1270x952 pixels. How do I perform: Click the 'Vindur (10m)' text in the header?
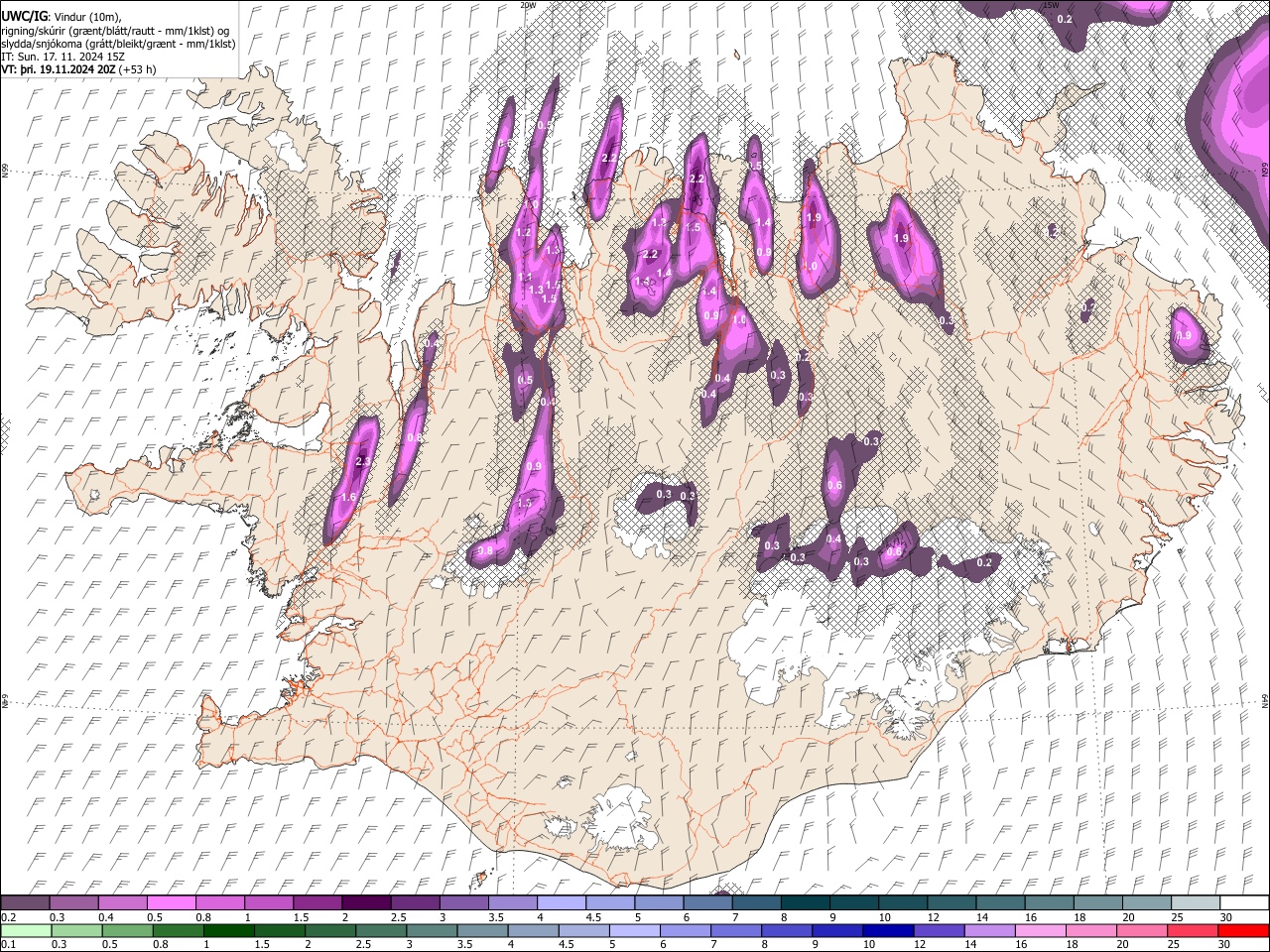click(88, 16)
